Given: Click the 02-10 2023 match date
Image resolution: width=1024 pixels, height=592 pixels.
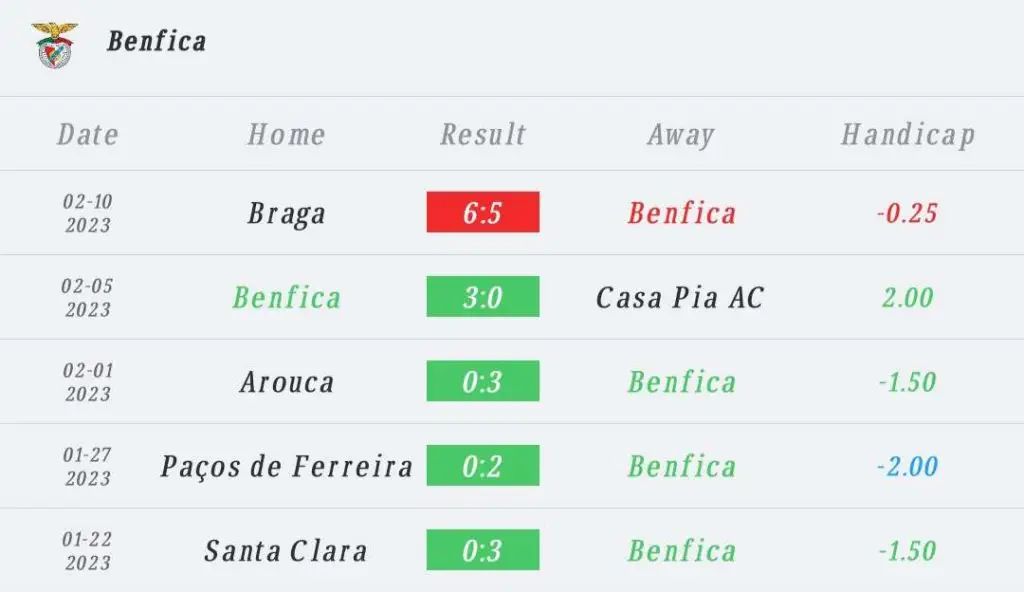Looking at the screenshot, I should tap(88, 213).
